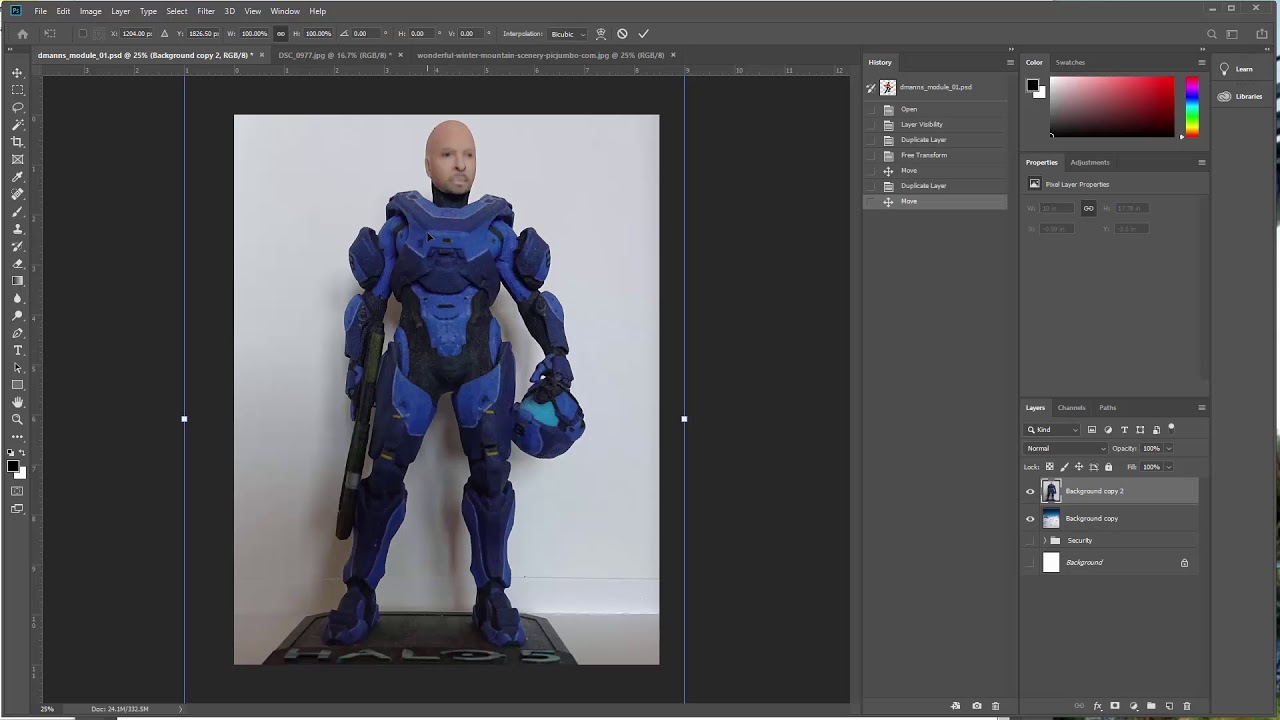
Task: Select the Lasso tool
Action: click(17, 107)
